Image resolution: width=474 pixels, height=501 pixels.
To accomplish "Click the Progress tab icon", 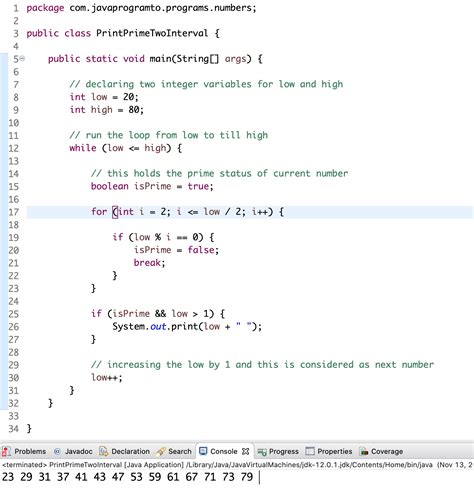I will [x=262, y=452].
